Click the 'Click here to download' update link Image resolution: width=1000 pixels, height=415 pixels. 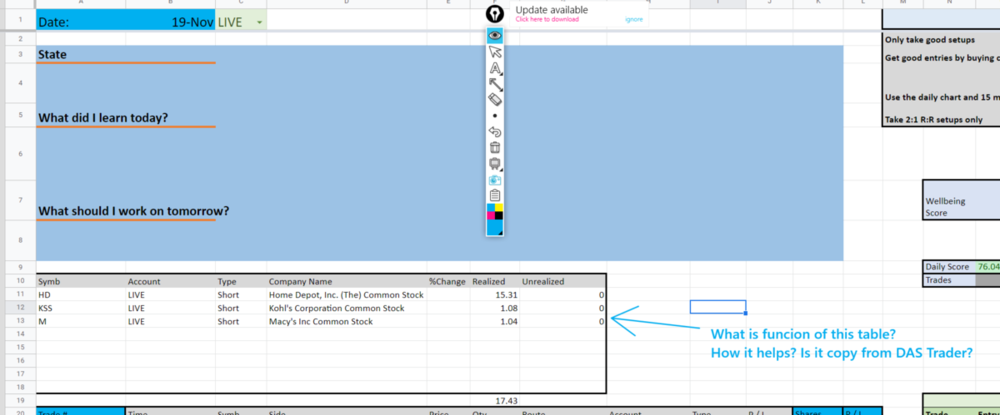(547, 19)
